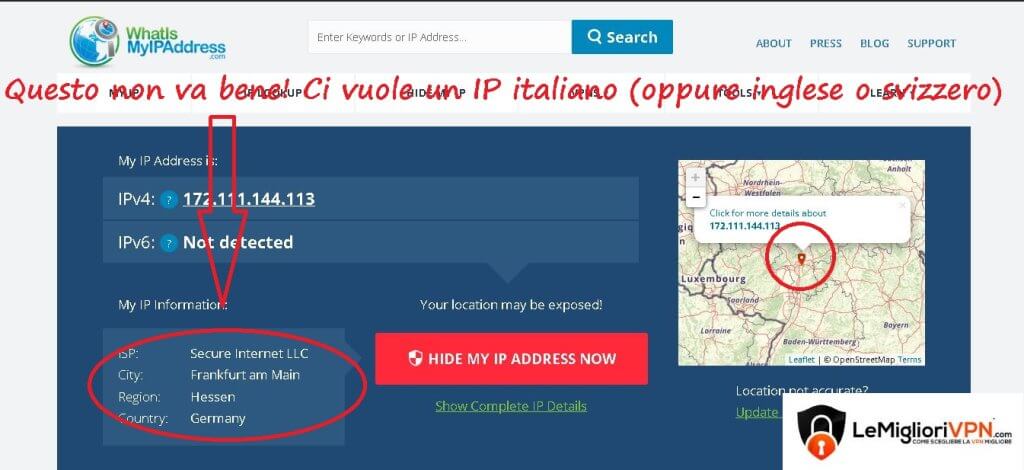Click the IPv4 question mark help icon
The image size is (1024, 470).
pyautogui.click(x=169, y=200)
